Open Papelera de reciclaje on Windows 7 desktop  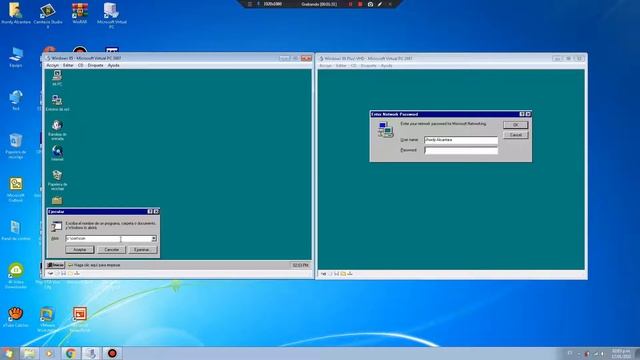[x=16, y=146]
